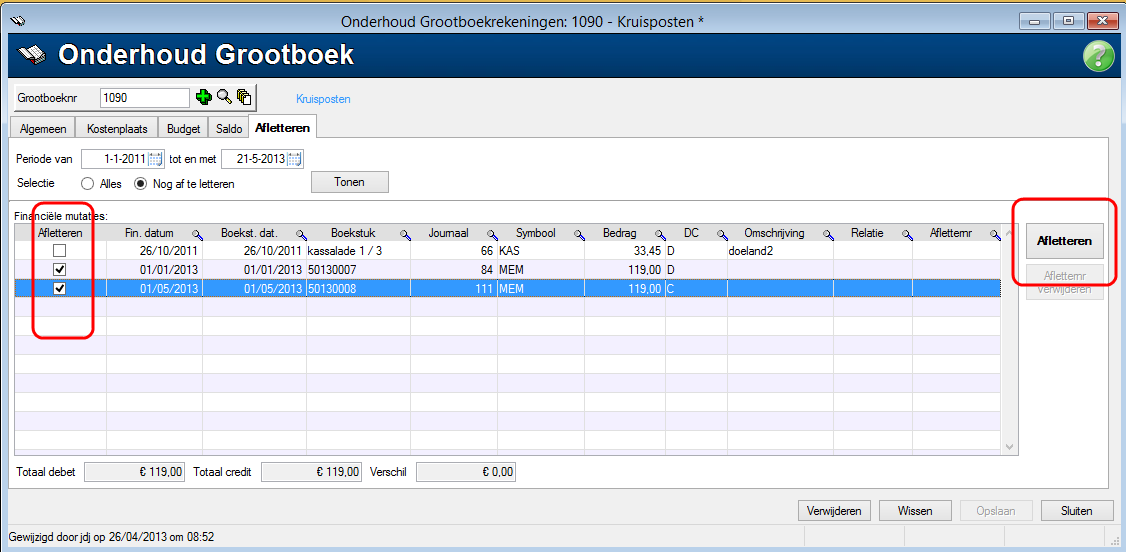Screen dimensions: 1126x552
Task: Filter Boekstuk column with magnifier icon
Action: click(406, 234)
